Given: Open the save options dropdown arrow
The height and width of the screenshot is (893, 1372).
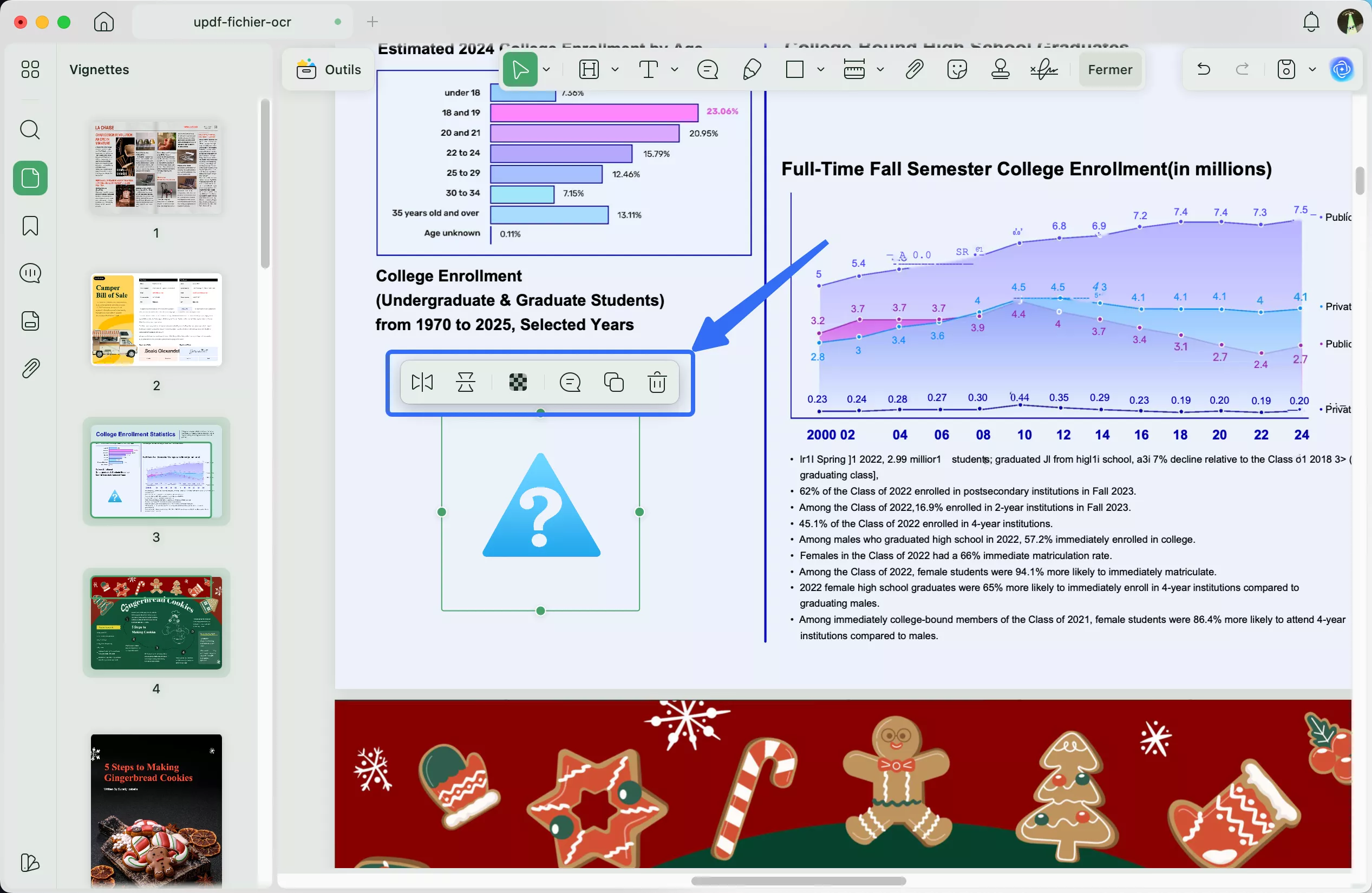Looking at the screenshot, I should (1312, 70).
